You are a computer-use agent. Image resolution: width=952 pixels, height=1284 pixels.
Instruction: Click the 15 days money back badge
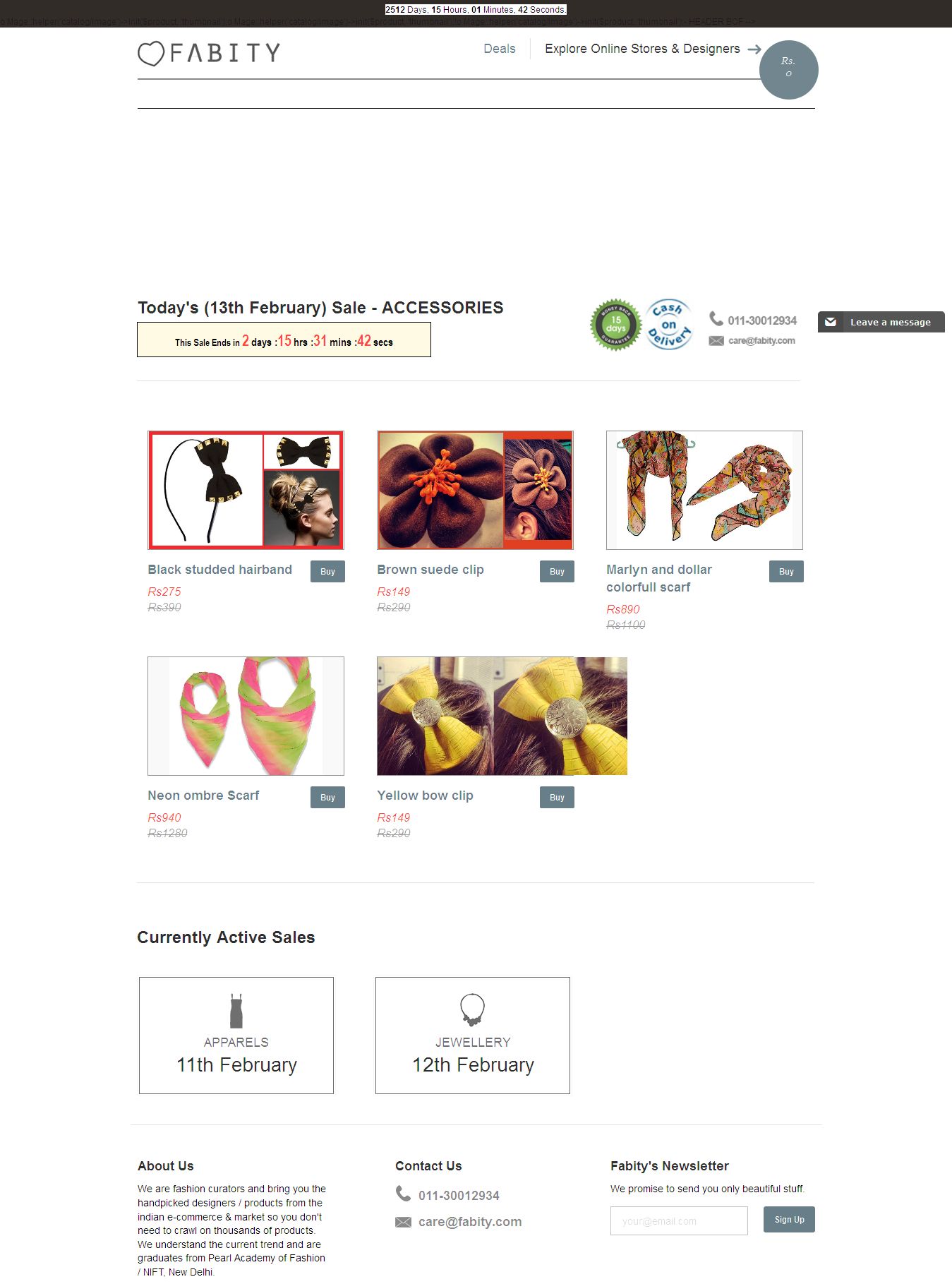point(615,325)
